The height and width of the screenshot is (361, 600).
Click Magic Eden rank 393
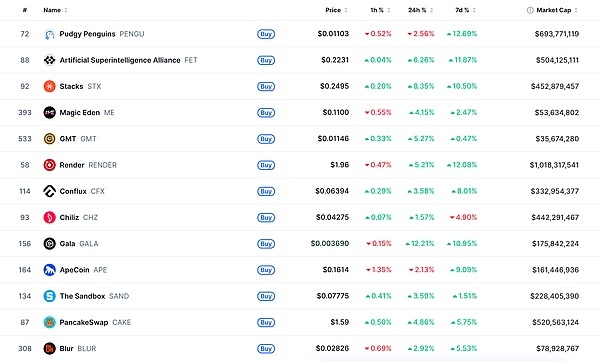point(25,113)
